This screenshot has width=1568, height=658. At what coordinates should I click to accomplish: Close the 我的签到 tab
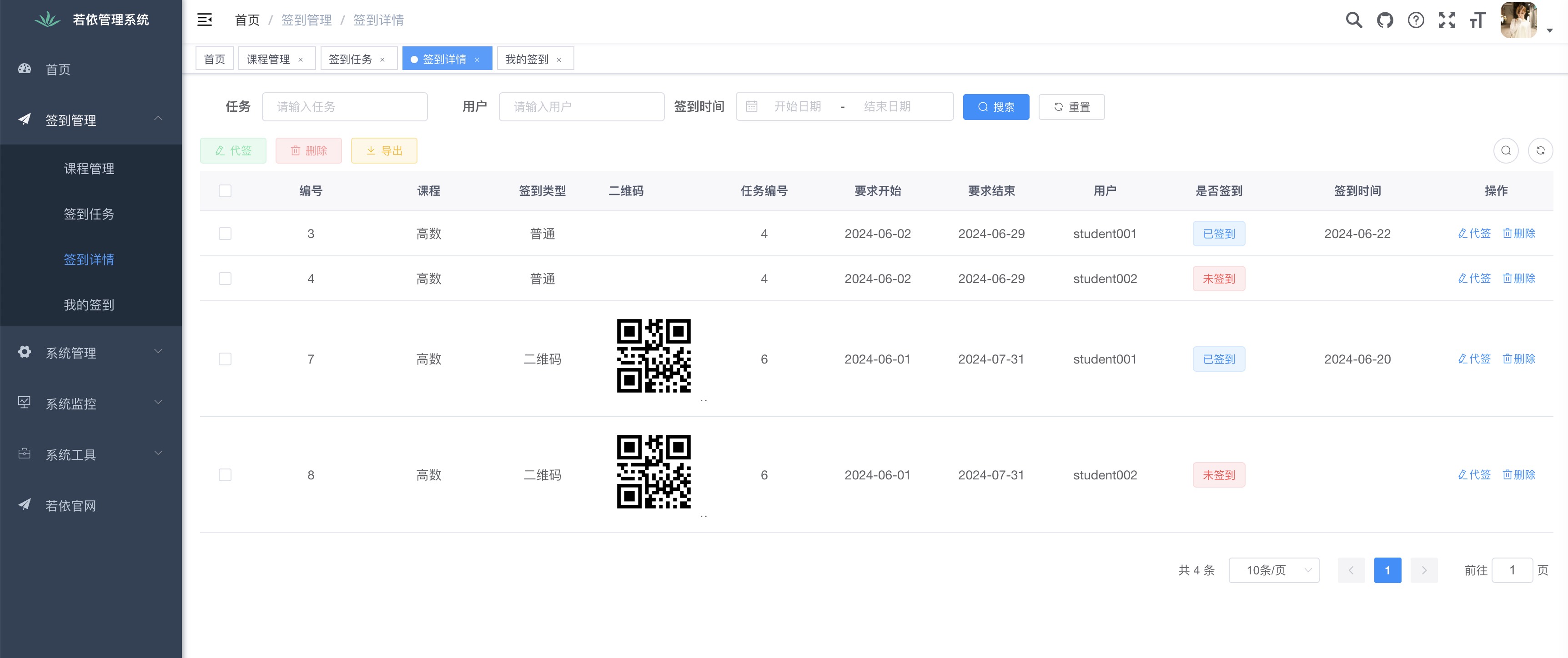[559, 60]
